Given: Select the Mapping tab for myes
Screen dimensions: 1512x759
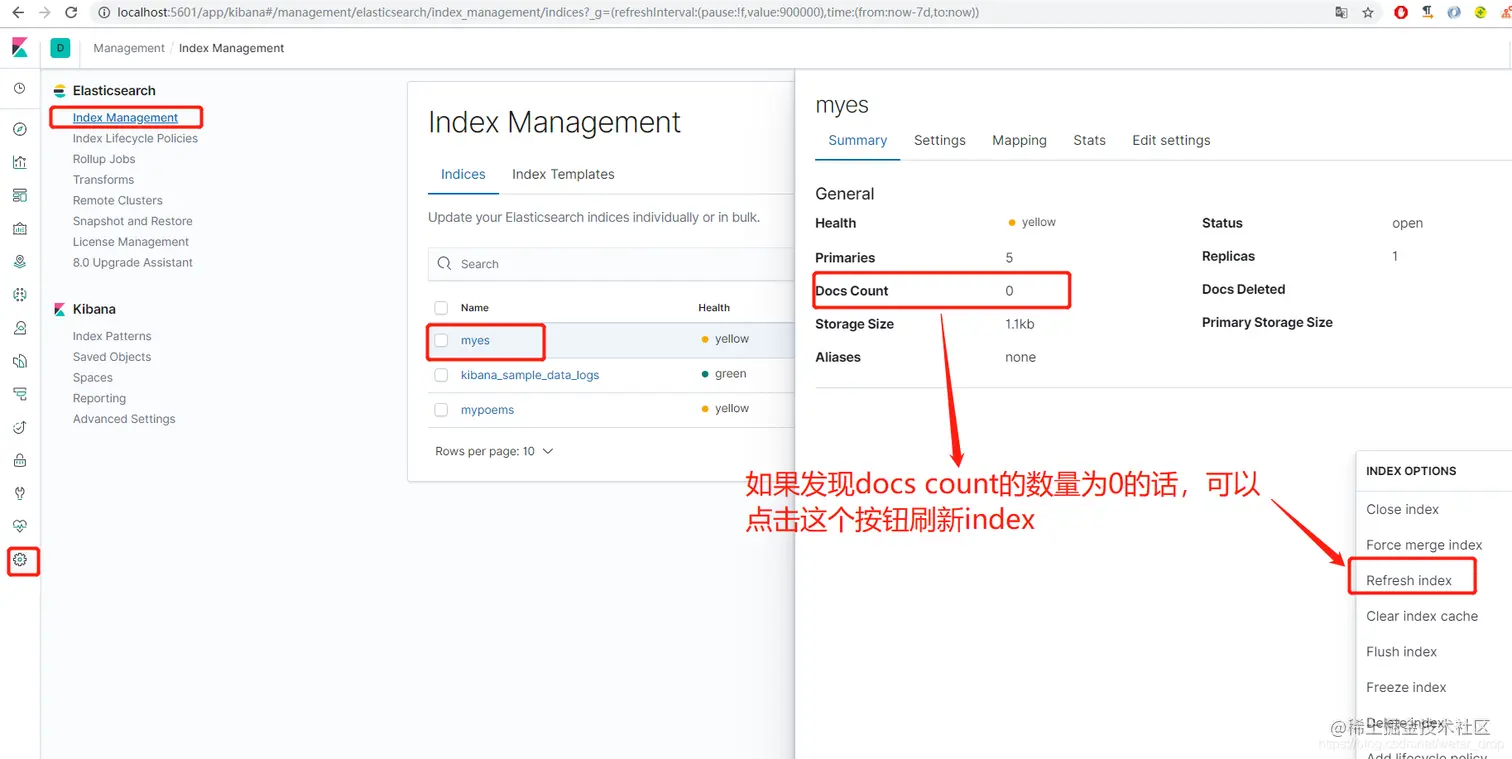Looking at the screenshot, I should [x=1019, y=140].
